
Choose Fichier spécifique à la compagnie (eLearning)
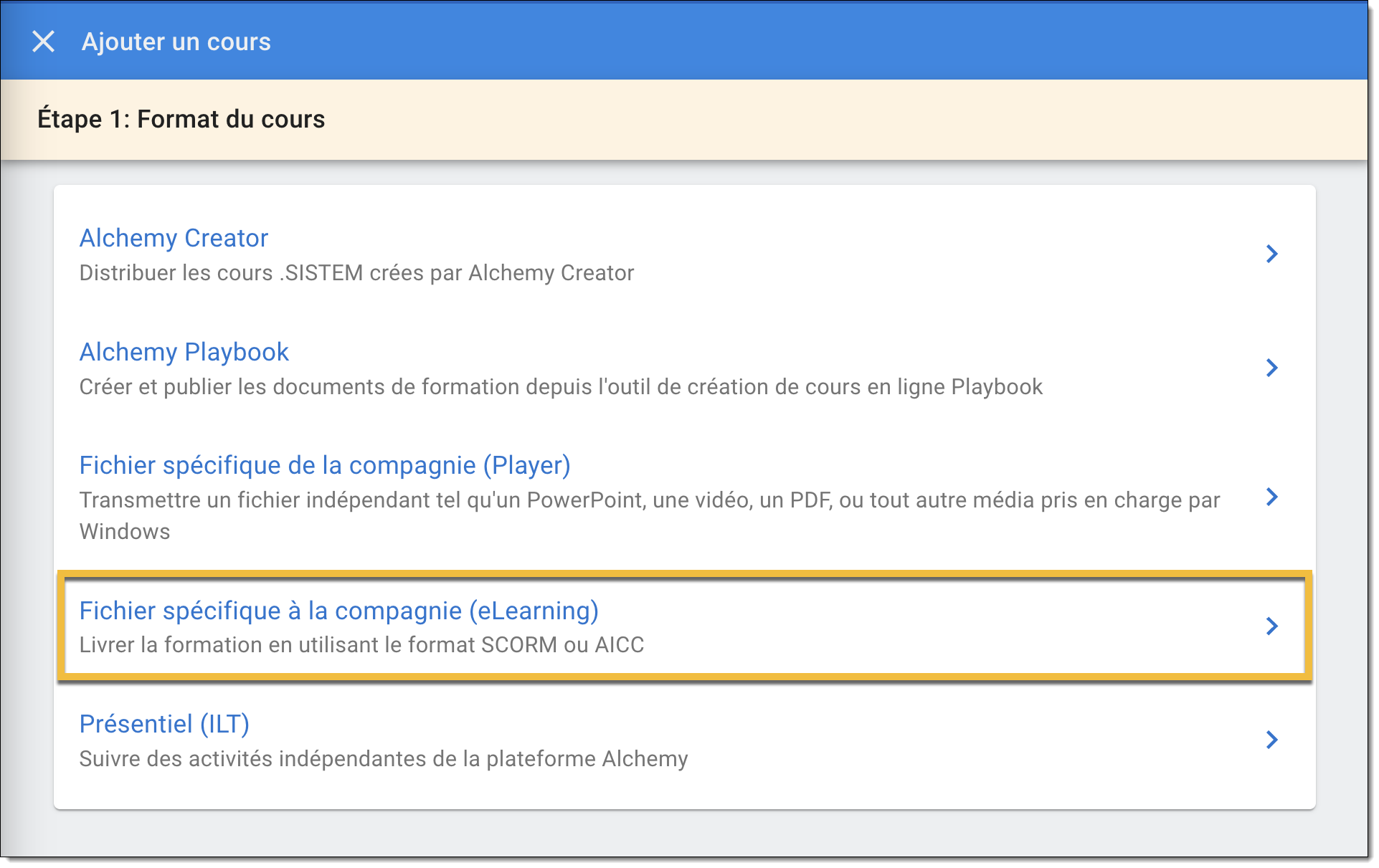pyautogui.click(x=338, y=611)
